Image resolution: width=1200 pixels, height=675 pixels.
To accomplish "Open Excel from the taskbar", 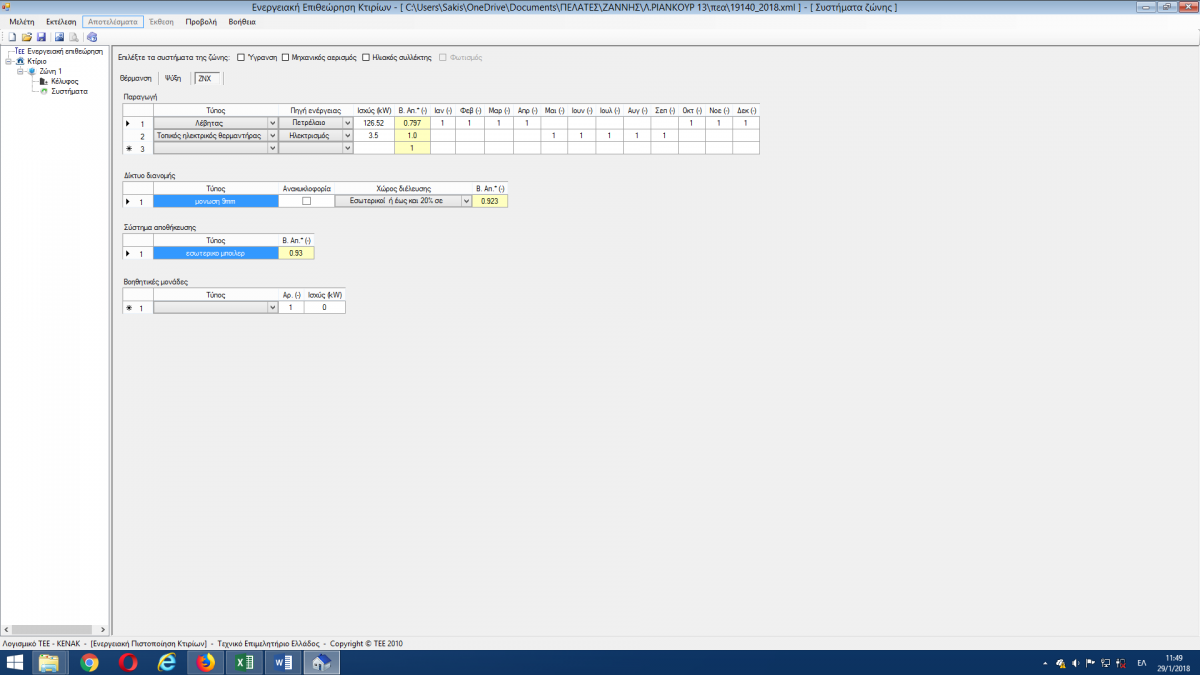I will (244, 662).
